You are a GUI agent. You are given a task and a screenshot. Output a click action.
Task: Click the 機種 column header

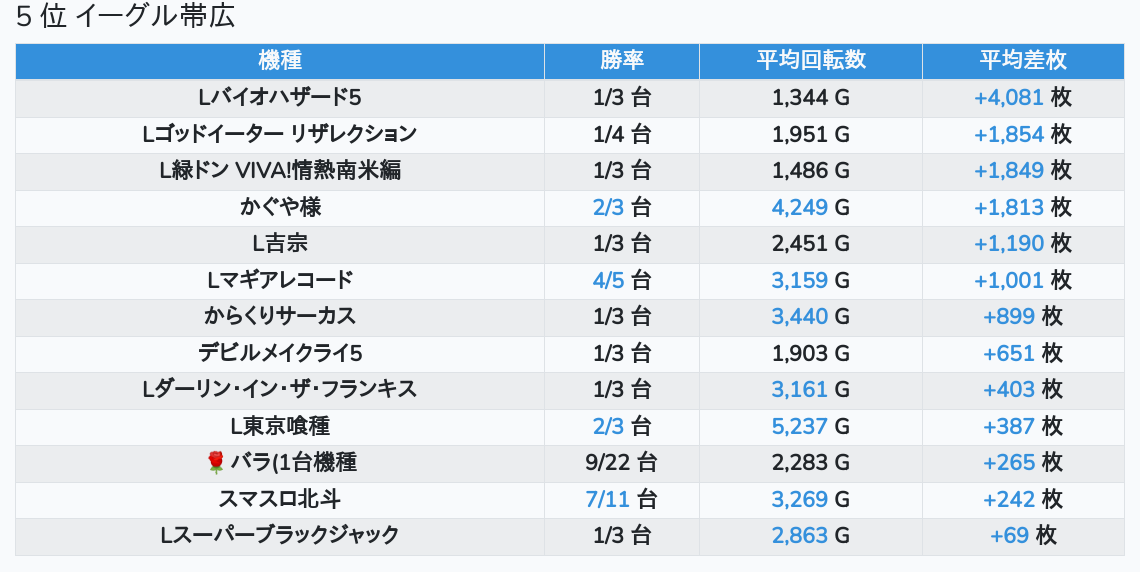pyautogui.click(x=280, y=60)
